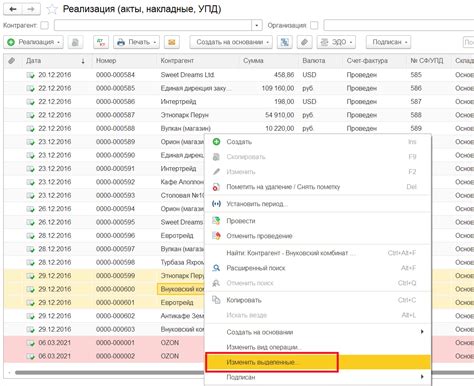Sort by the Счет-фактура column header

[367, 61]
